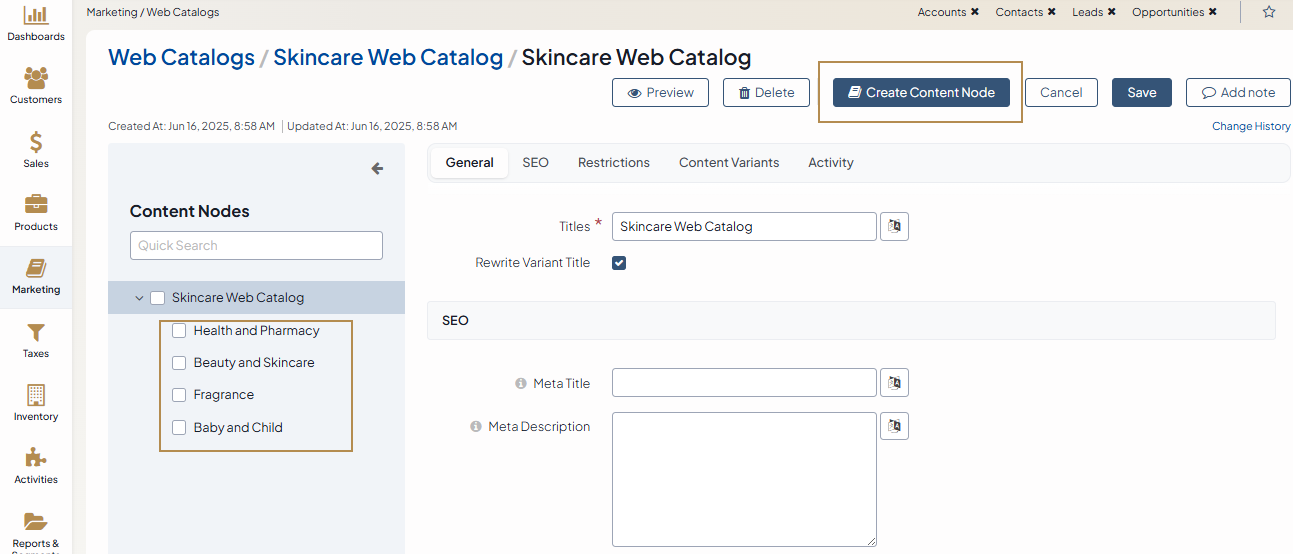
Task: Click the Quick Search input field
Action: click(x=256, y=246)
